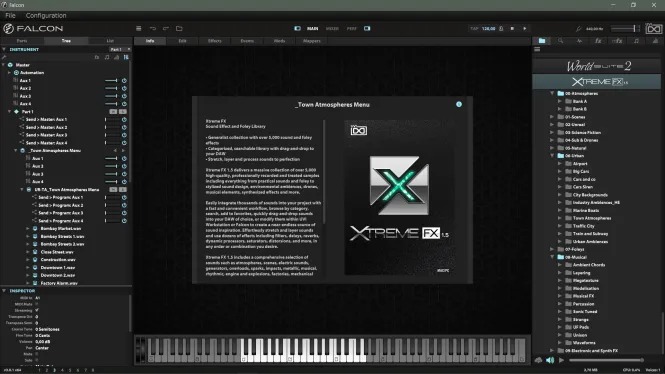Open the Events tab

247,41
